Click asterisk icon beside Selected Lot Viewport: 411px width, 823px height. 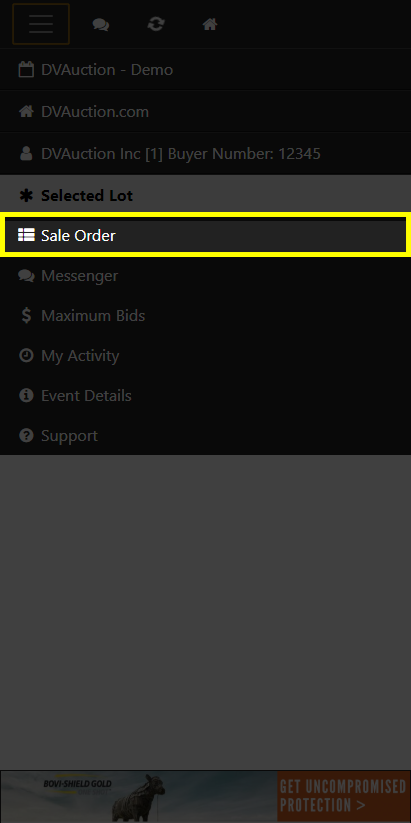coord(26,196)
